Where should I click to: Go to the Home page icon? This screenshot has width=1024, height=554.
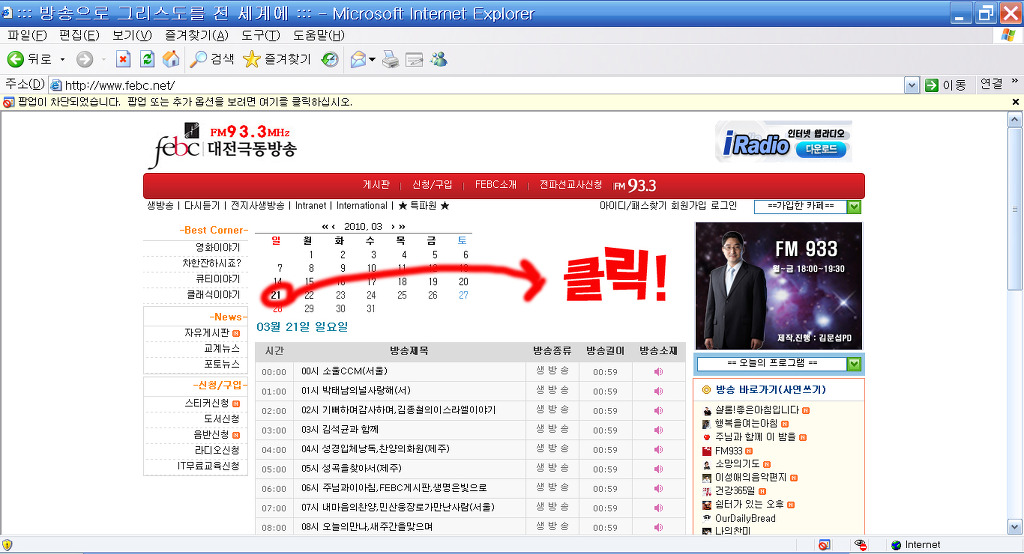[171, 59]
